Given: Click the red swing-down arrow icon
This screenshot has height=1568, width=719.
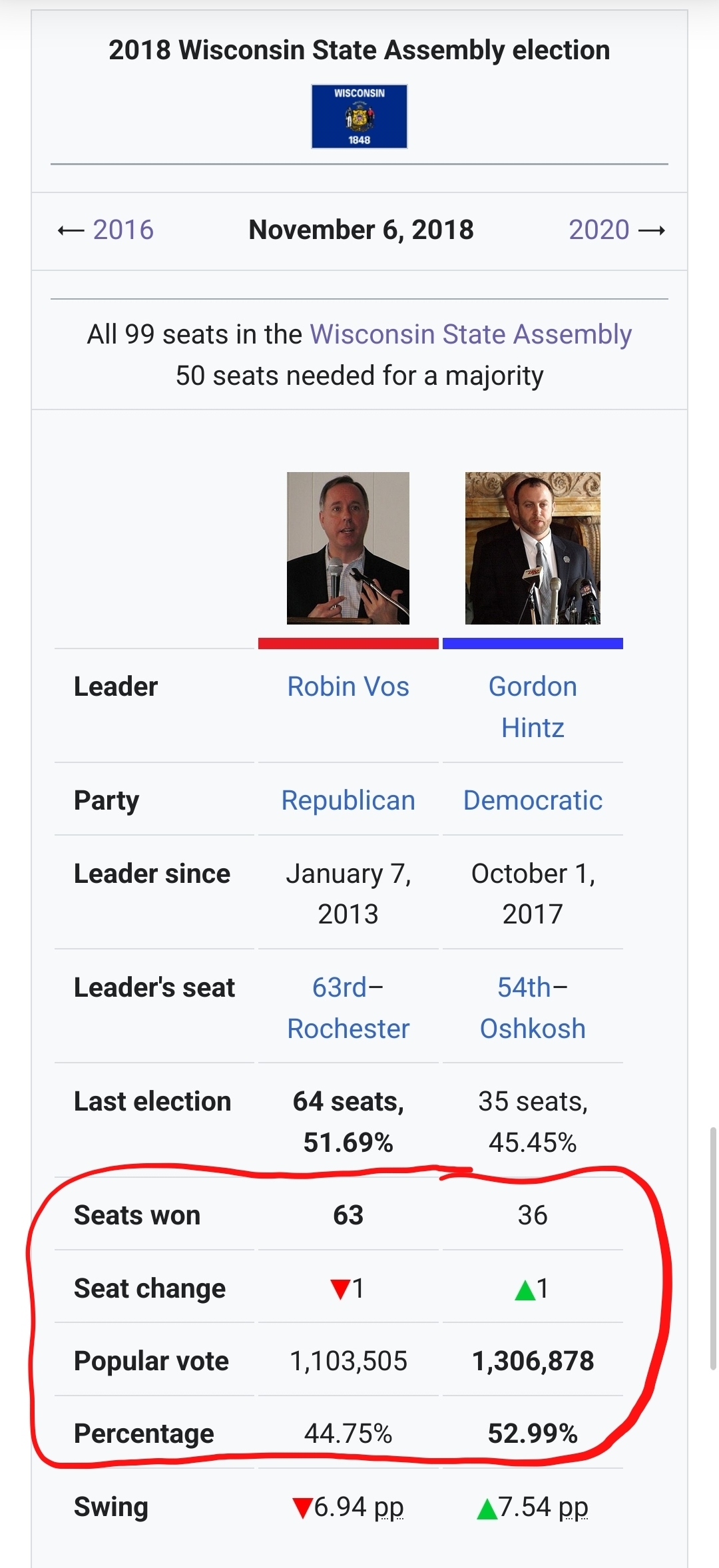Looking at the screenshot, I should click(x=302, y=1508).
